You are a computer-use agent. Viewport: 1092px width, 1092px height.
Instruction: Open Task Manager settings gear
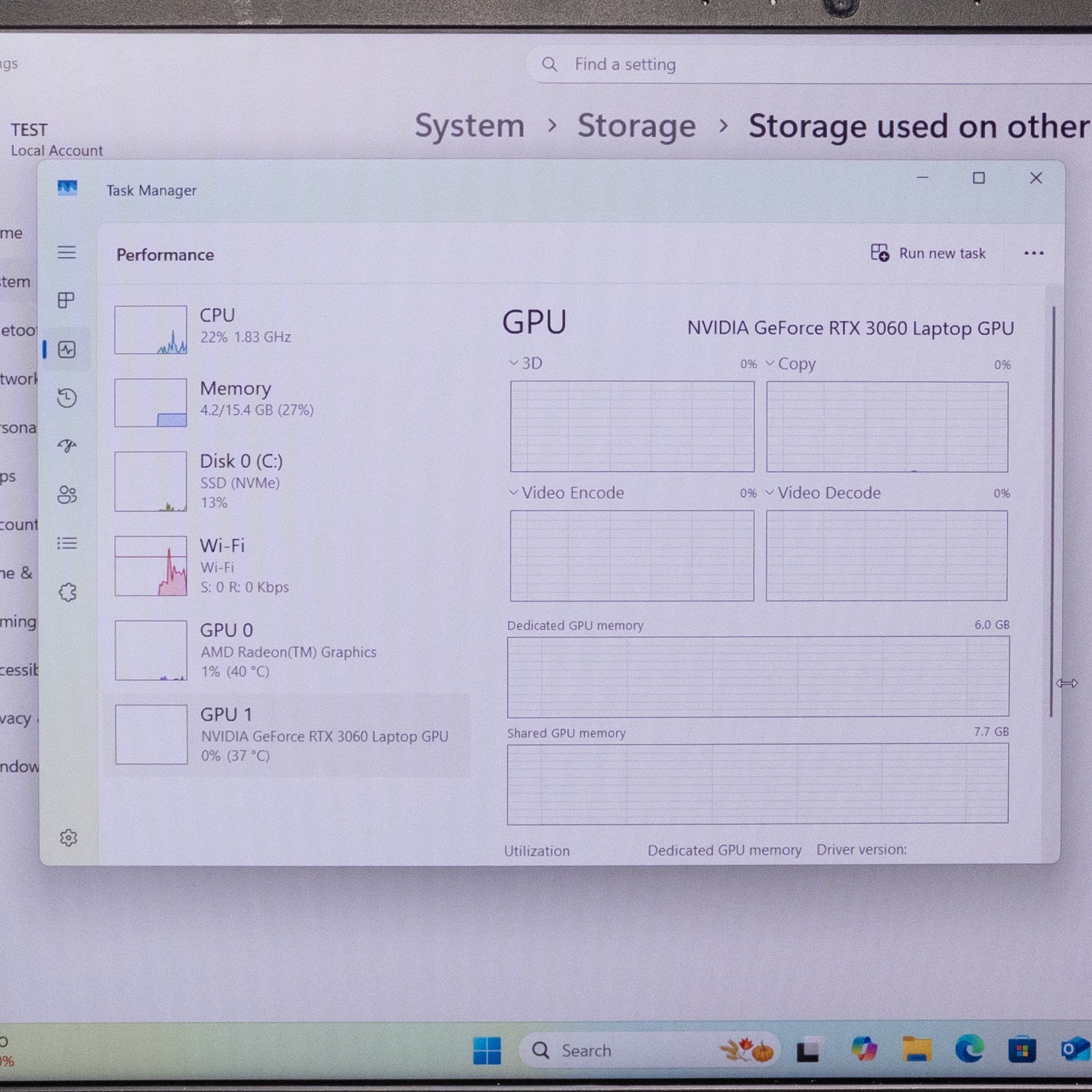point(68,838)
